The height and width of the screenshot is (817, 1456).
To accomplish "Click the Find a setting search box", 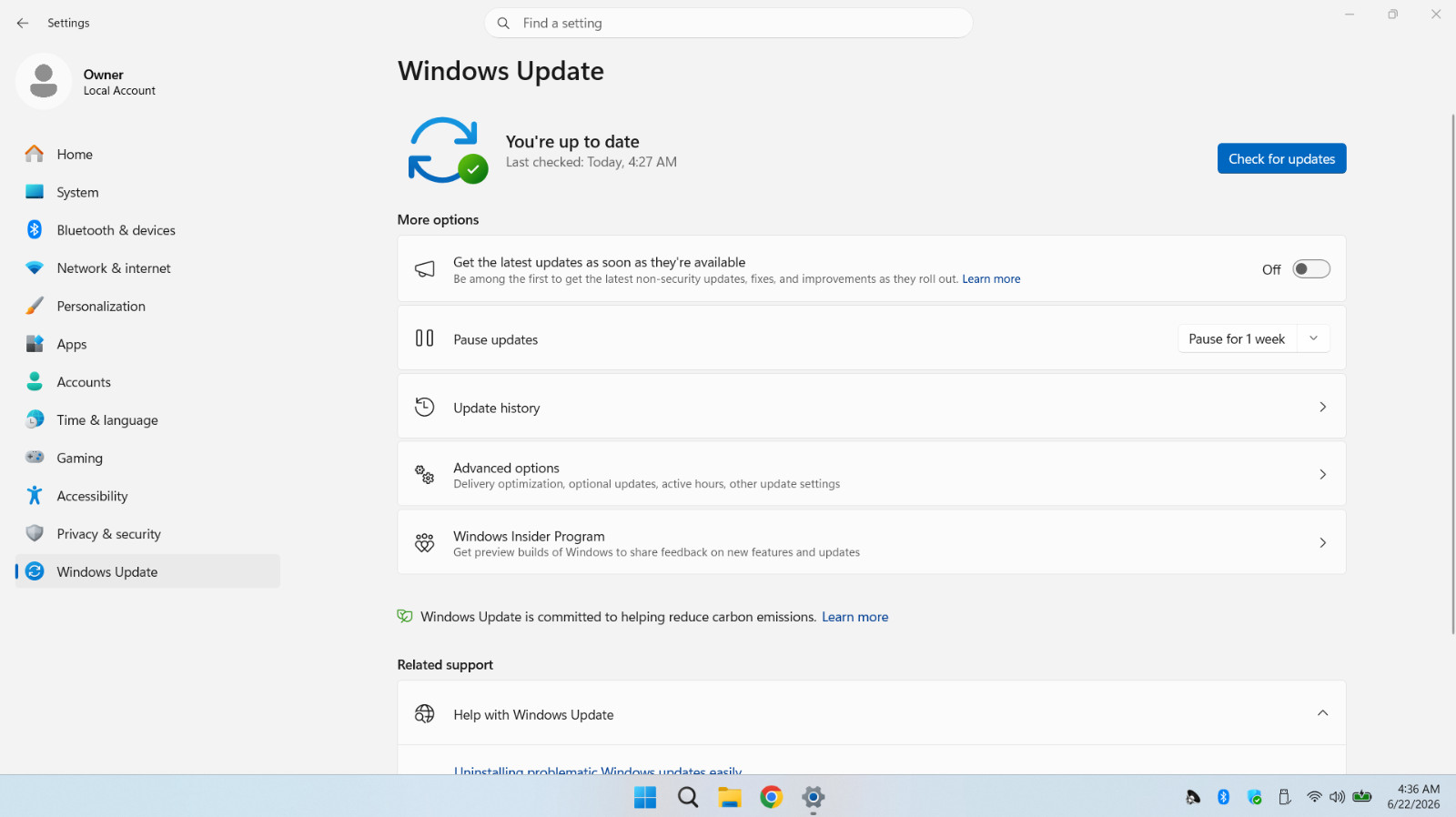I will pyautogui.click(x=728, y=23).
